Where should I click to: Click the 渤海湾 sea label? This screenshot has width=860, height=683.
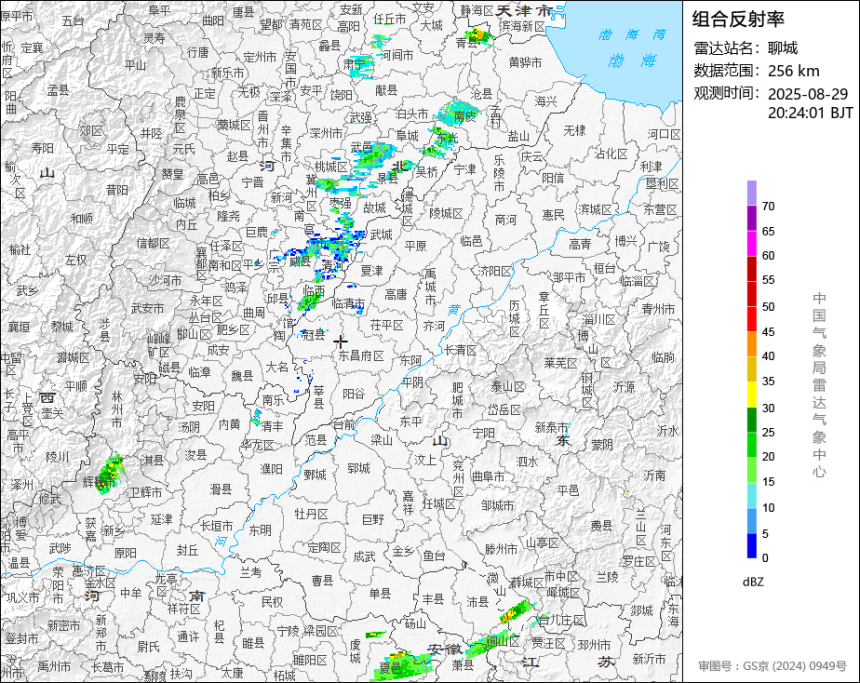pyautogui.click(x=632, y=35)
